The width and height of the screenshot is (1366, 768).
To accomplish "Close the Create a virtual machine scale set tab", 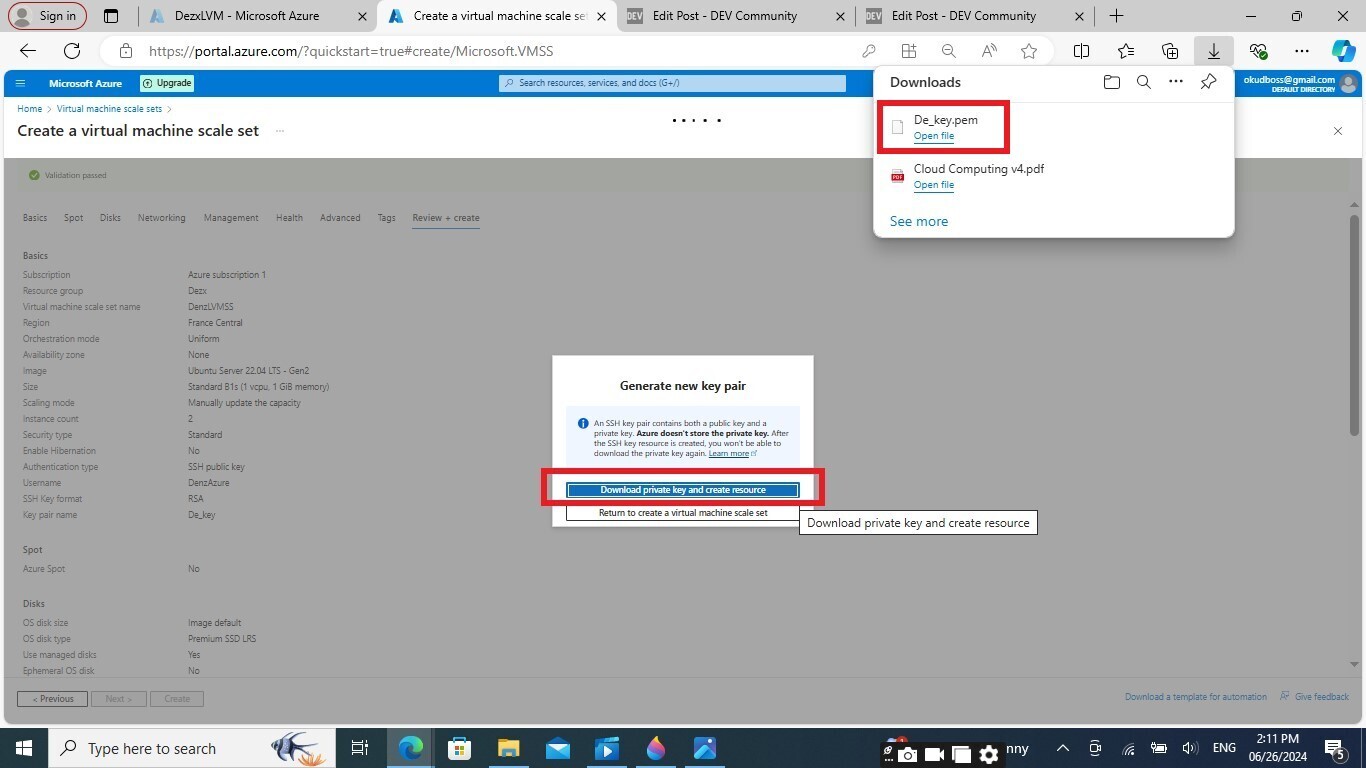I will [x=601, y=16].
